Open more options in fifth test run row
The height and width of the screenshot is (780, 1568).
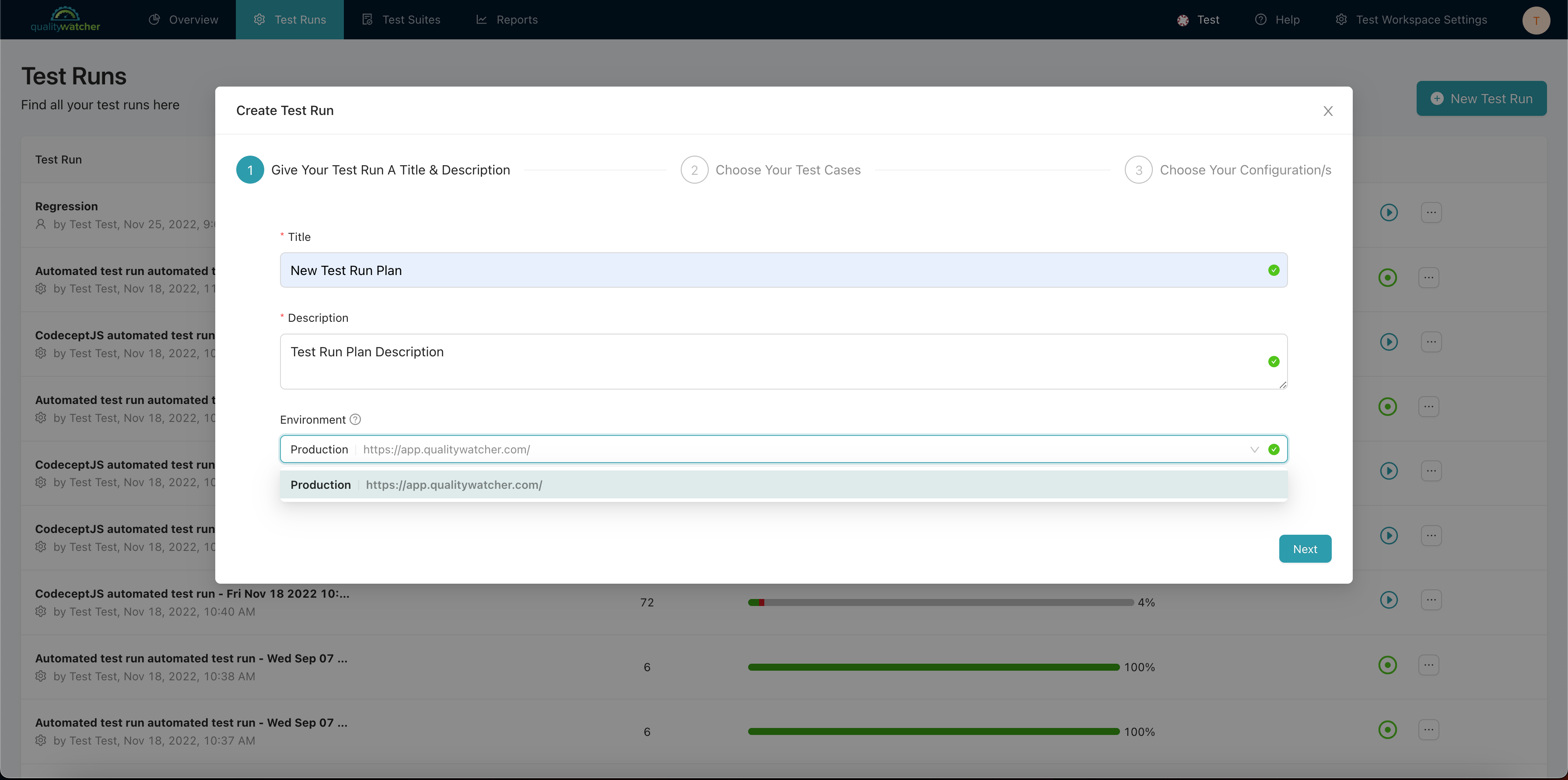(x=1431, y=470)
